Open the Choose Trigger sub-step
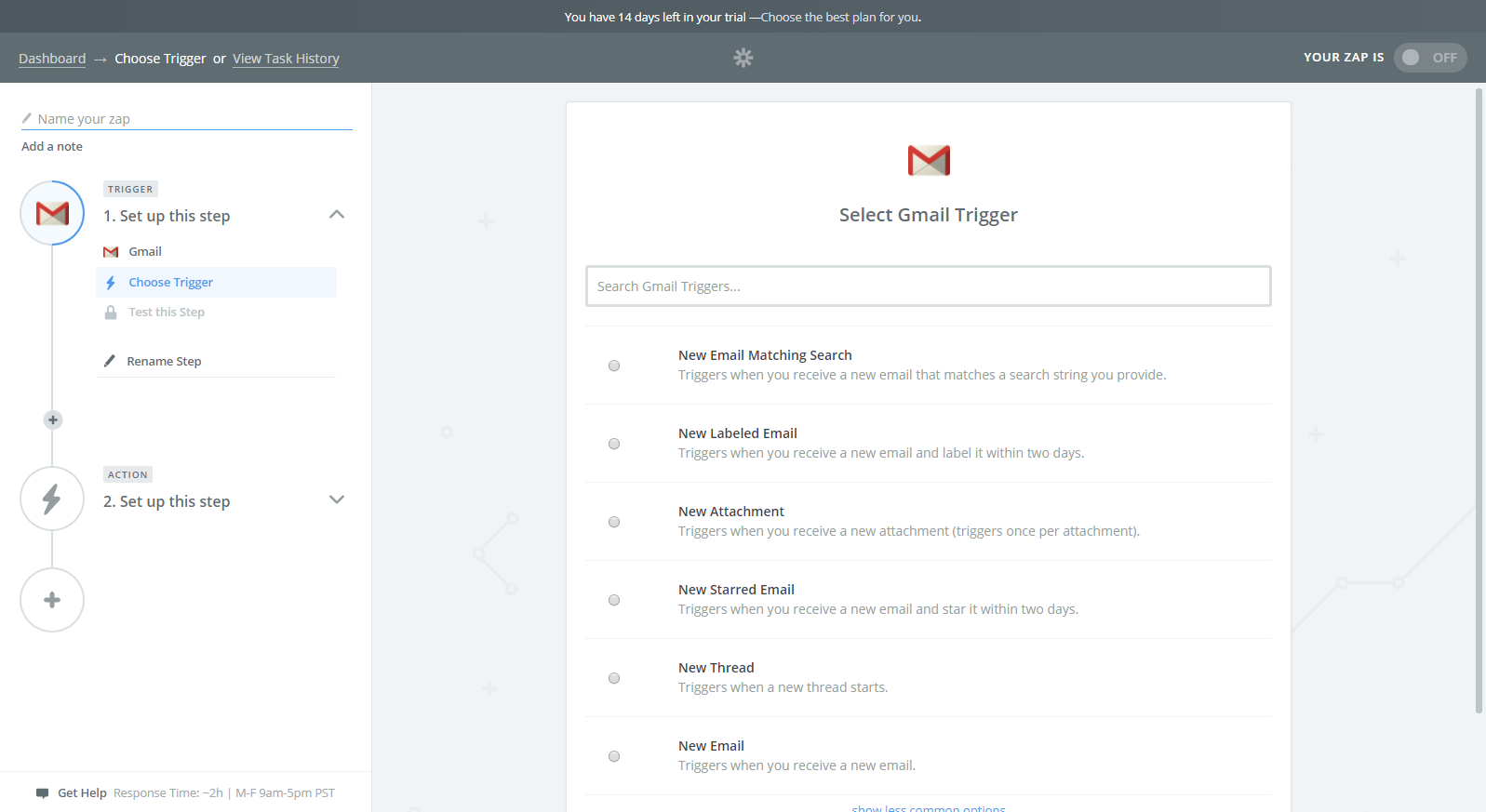Screen dimensions: 1486x812 tap(216, 283)
